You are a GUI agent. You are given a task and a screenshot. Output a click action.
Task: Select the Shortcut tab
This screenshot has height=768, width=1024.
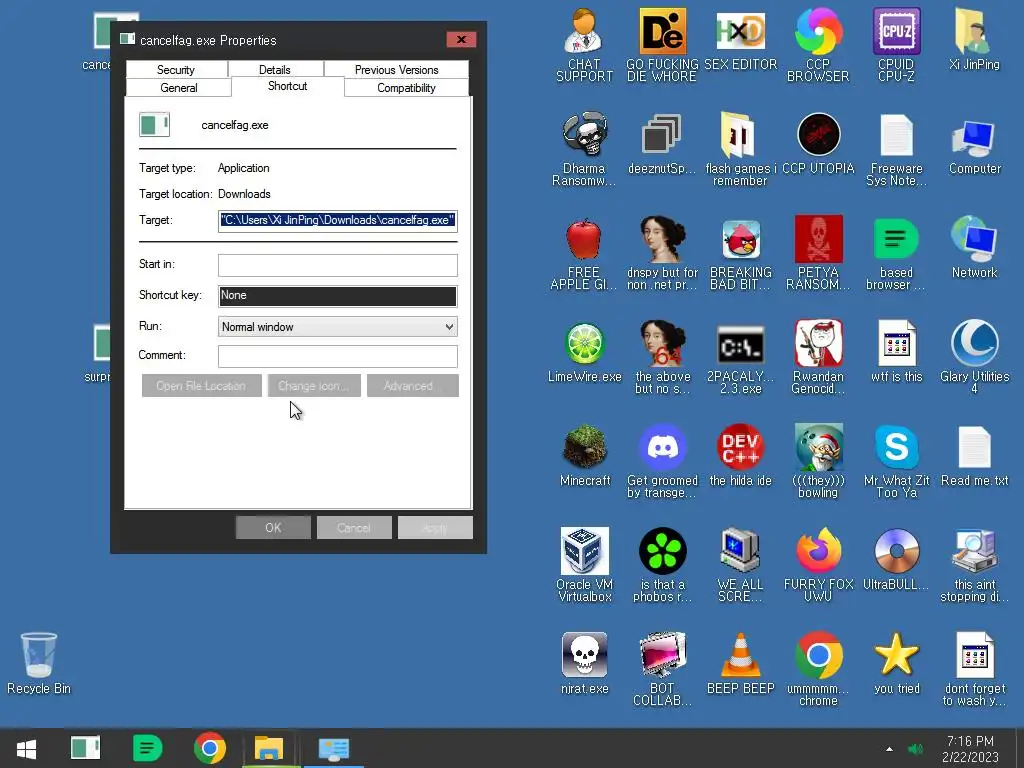tap(287, 86)
